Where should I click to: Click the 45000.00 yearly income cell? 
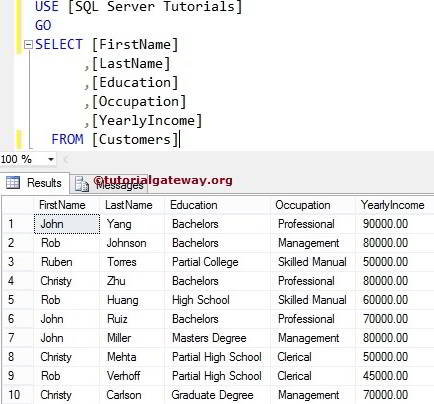[x=395, y=376]
